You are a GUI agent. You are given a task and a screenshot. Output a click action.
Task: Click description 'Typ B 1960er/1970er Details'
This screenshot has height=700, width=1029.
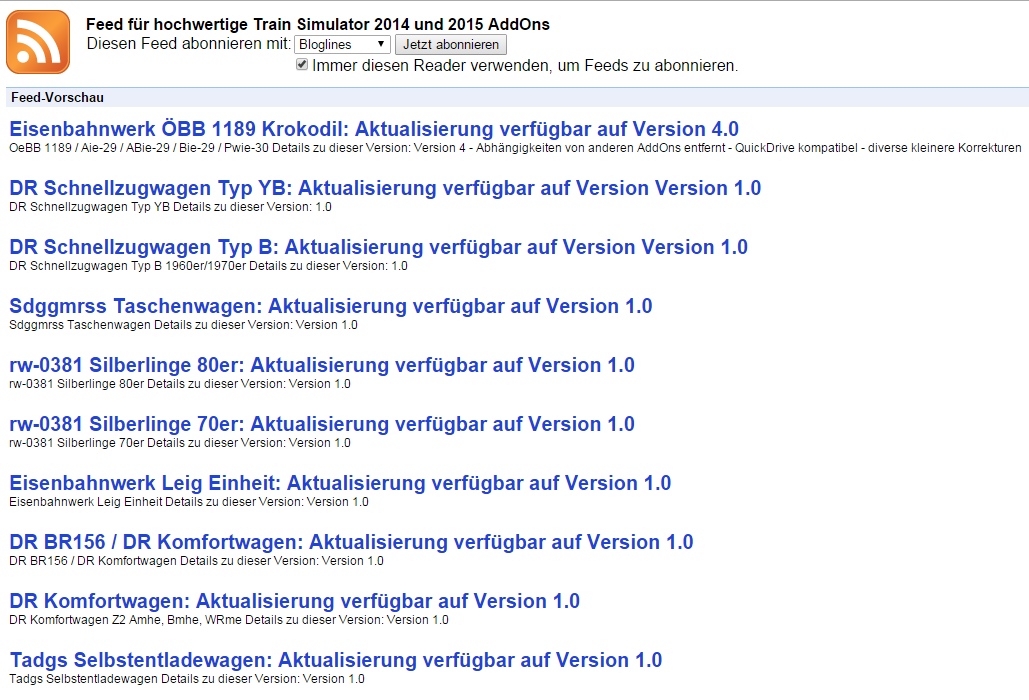point(208,266)
